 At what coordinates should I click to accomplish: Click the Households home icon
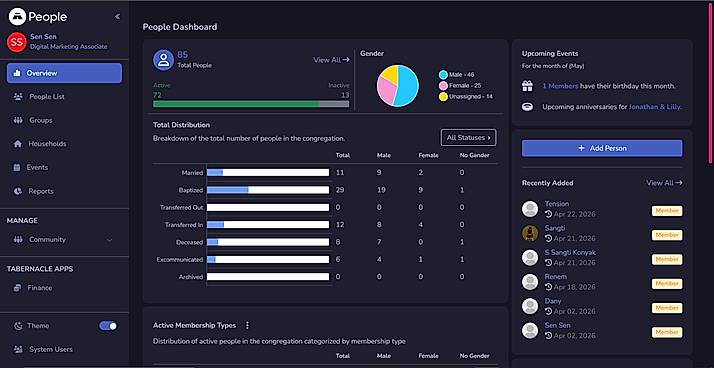tap(18, 144)
